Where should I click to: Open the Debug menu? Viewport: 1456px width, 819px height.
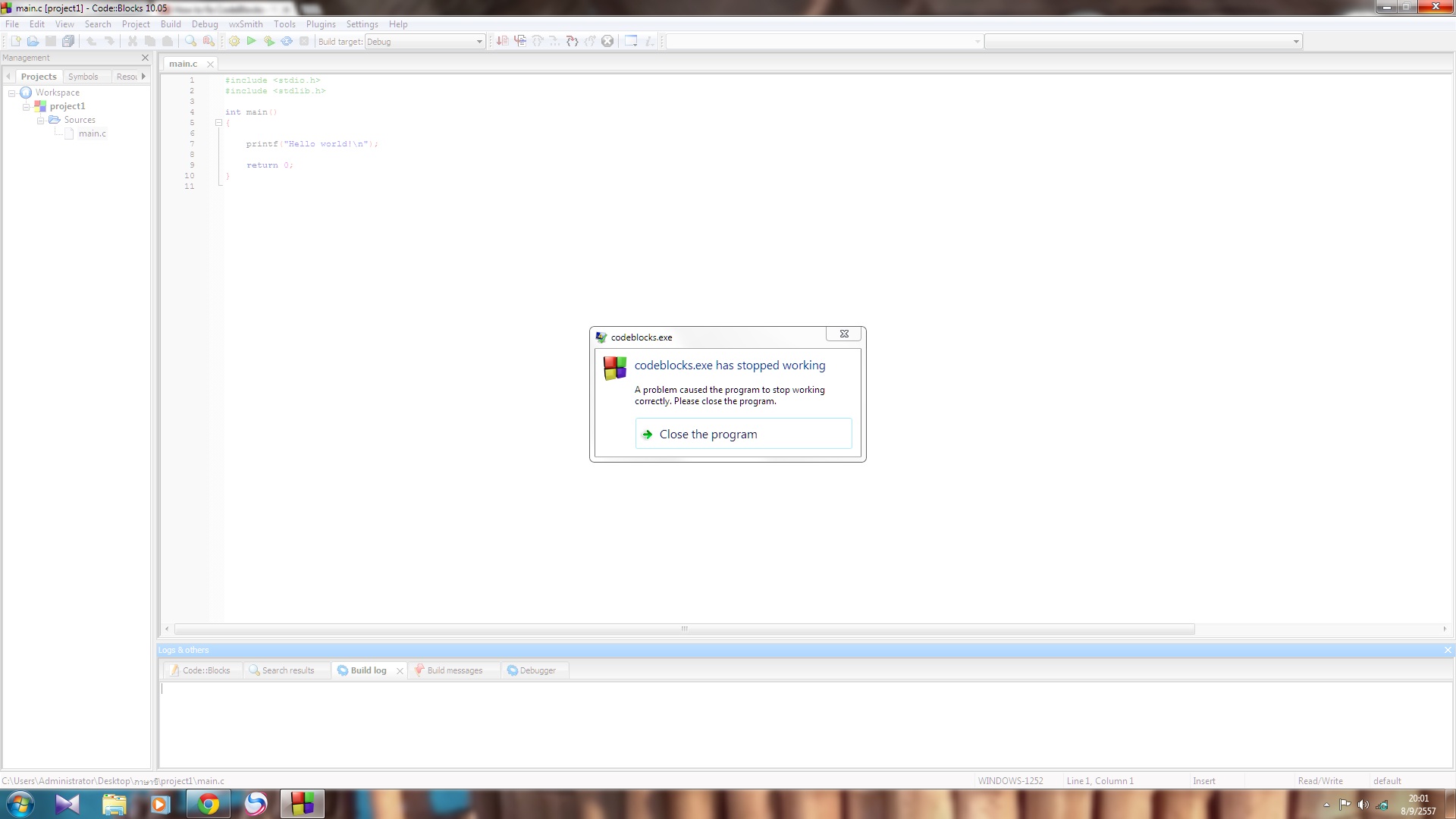tap(205, 24)
